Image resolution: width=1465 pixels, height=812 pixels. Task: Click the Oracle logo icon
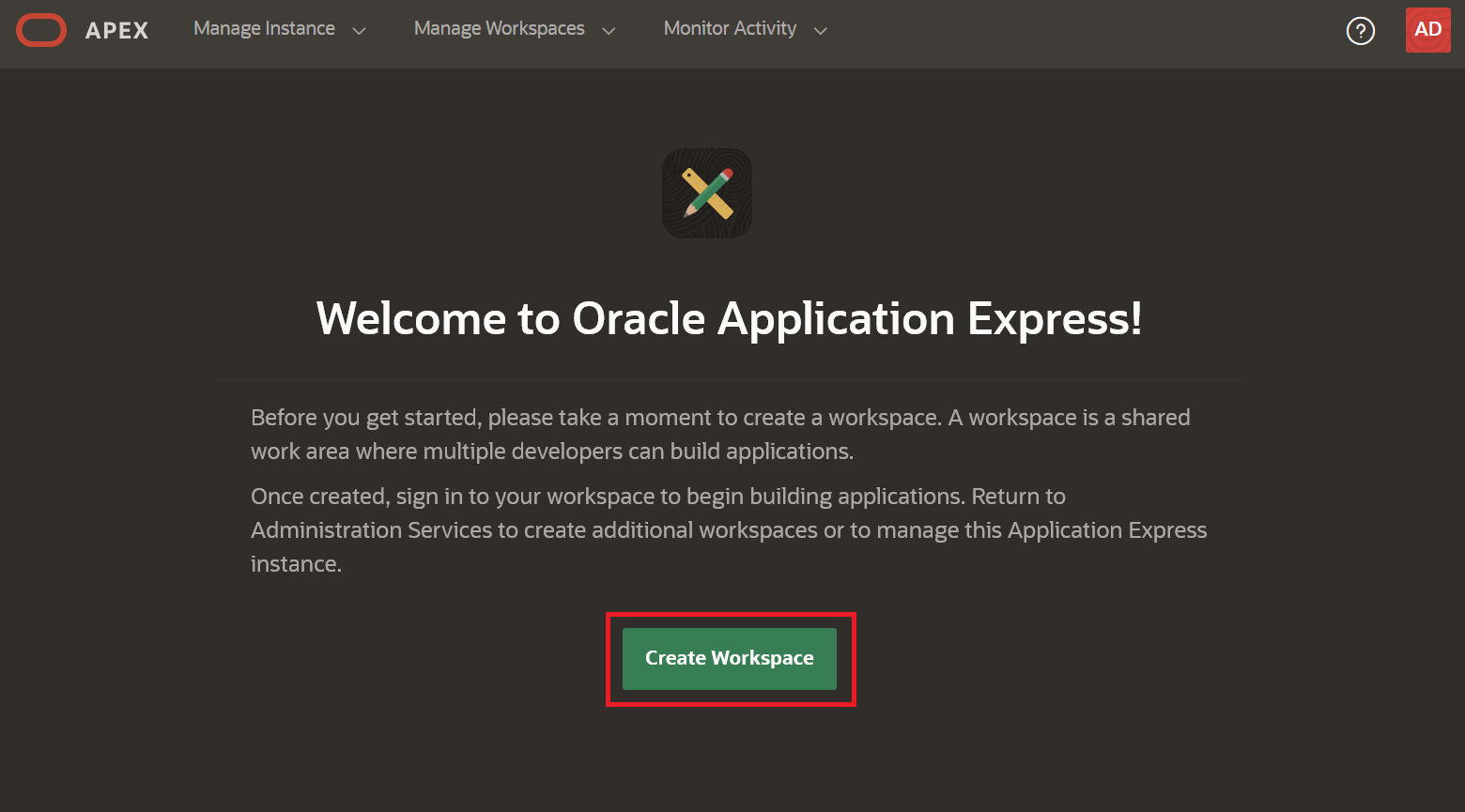tap(41, 30)
